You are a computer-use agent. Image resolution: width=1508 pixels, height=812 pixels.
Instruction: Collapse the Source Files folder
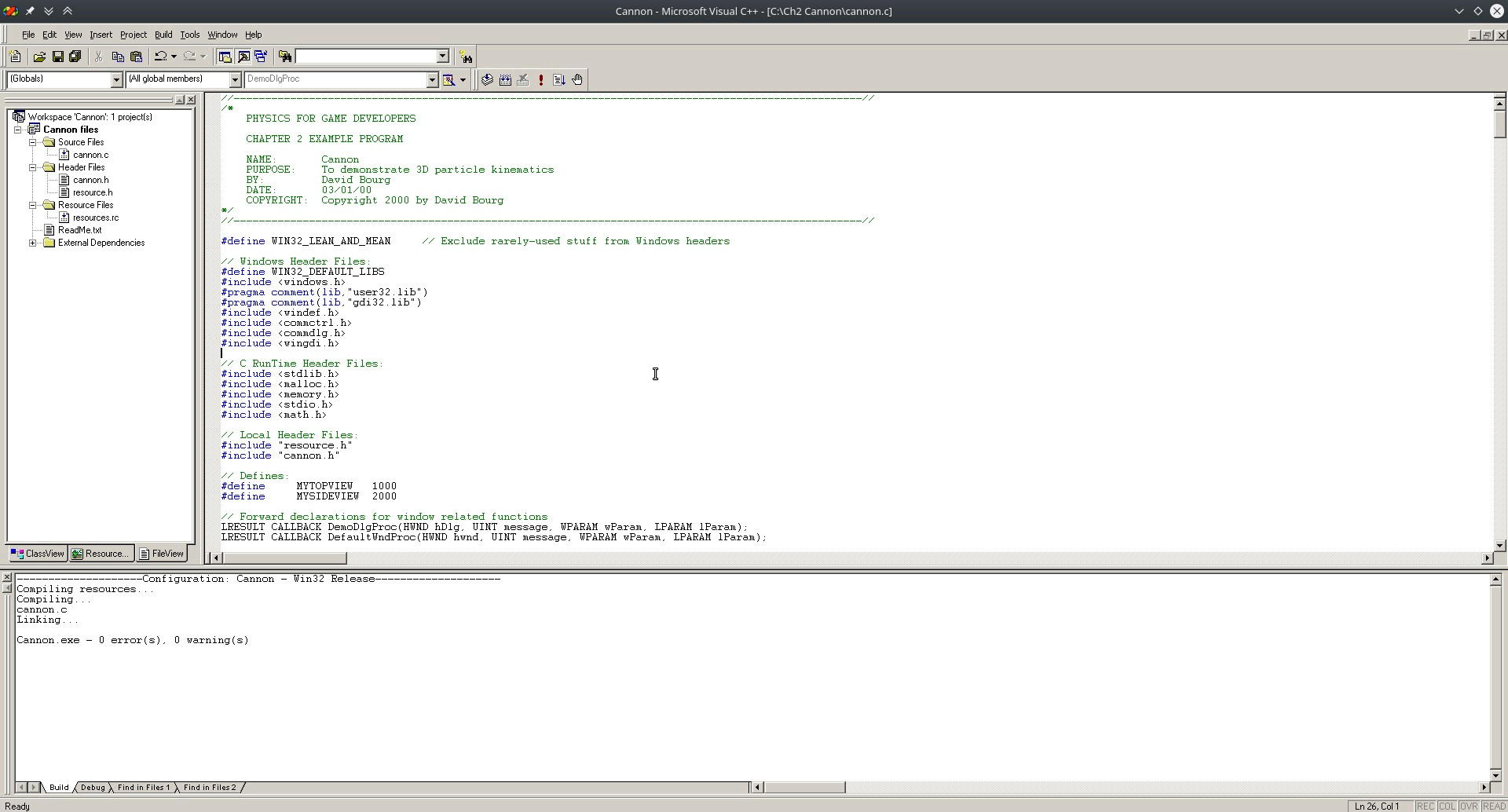coord(33,142)
